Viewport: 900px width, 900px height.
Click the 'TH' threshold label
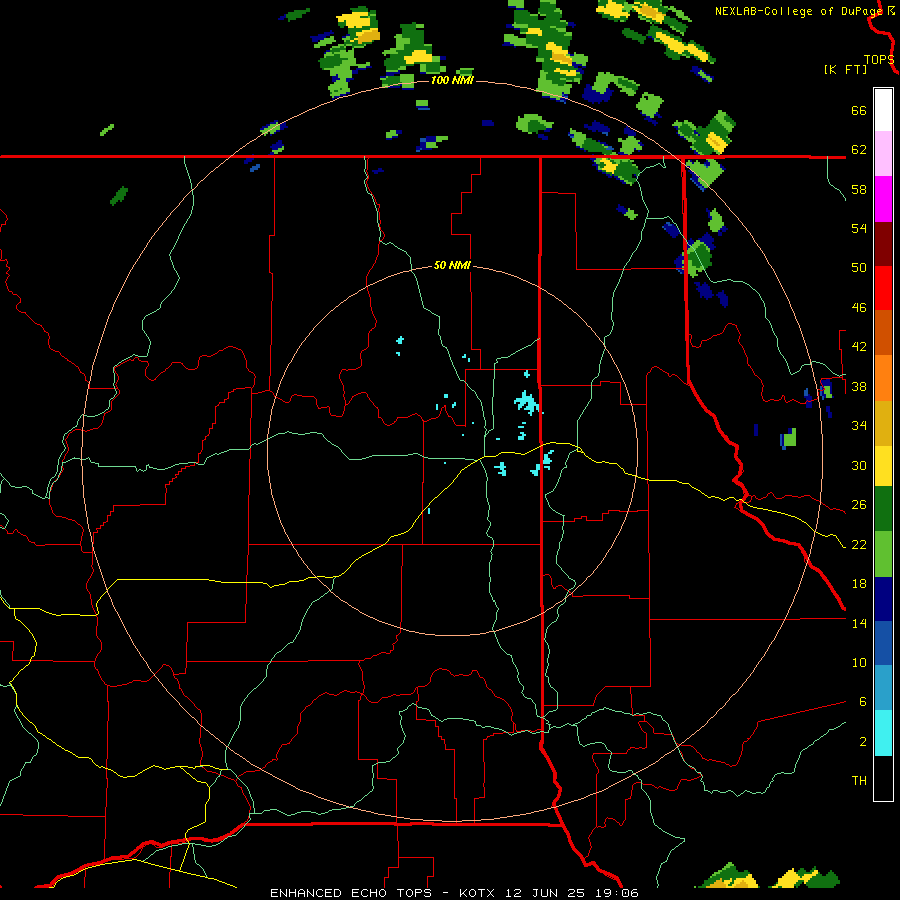pyautogui.click(x=859, y=780)
